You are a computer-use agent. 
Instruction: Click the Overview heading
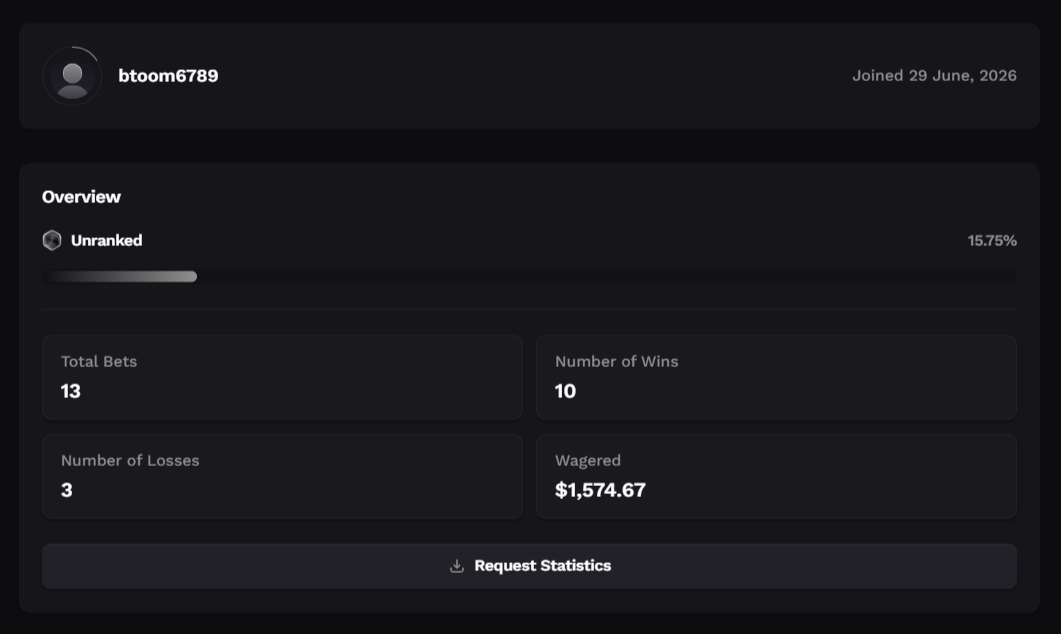tap(81, 197)
